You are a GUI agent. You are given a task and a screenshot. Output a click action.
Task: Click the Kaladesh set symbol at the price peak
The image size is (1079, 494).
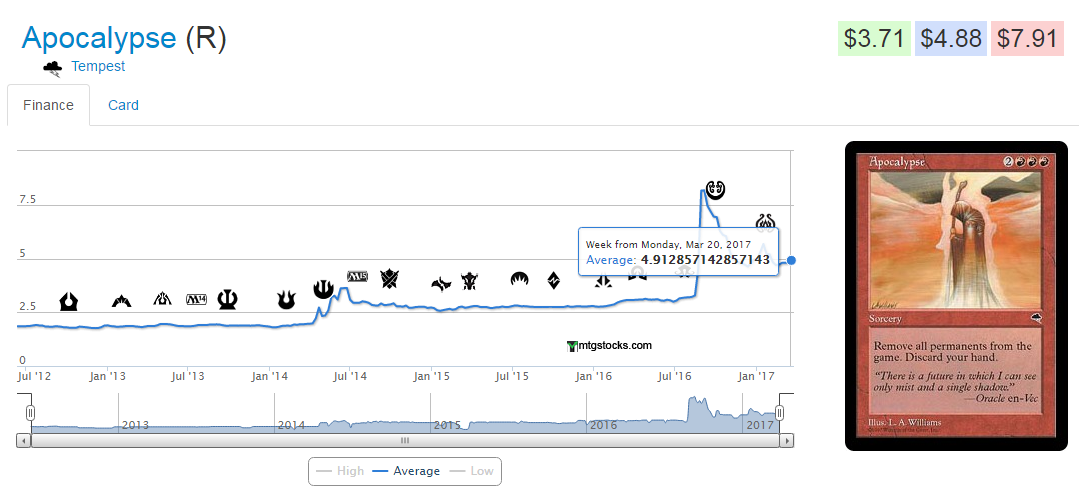pos(716,189)
